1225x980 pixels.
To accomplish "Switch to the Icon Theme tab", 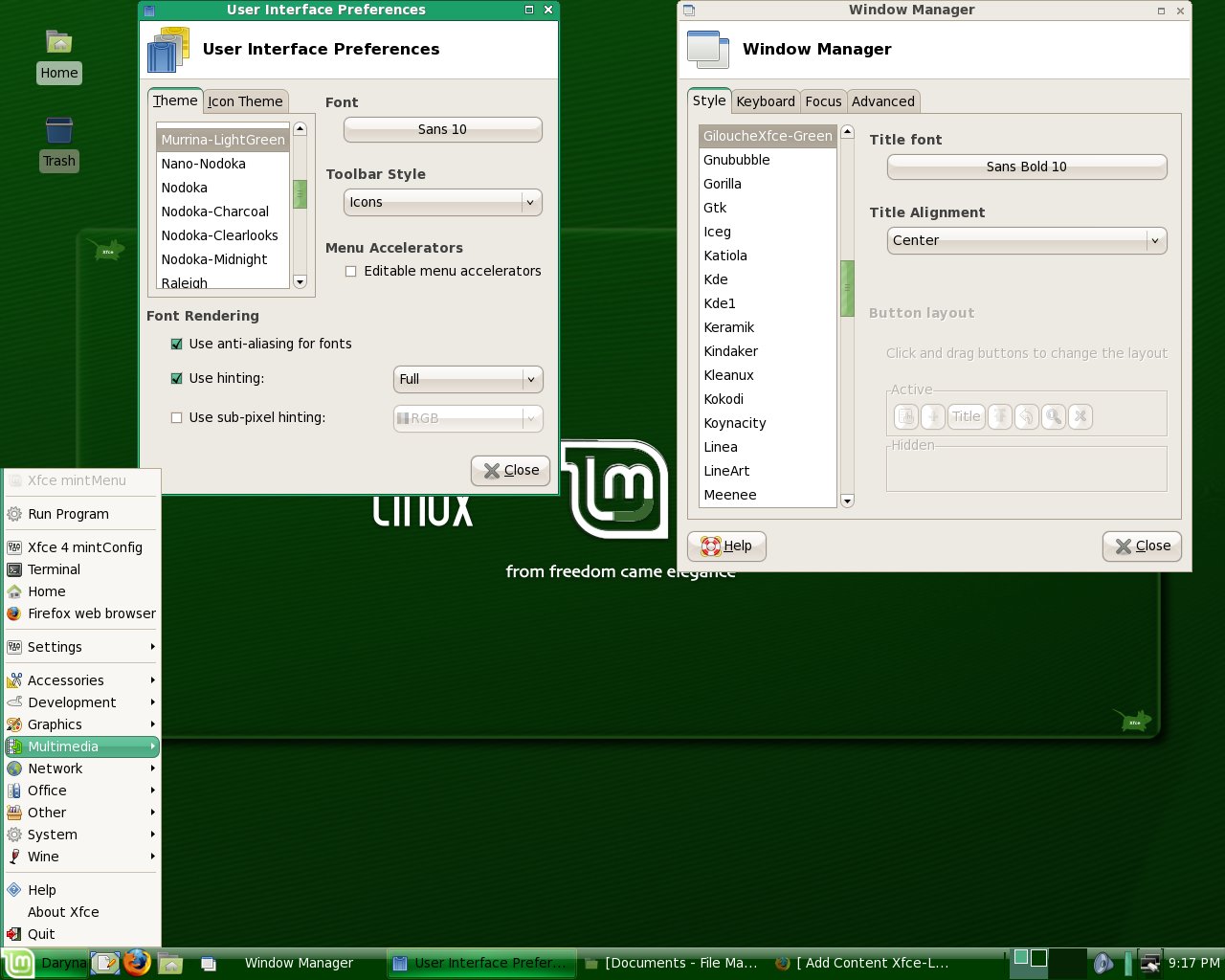I will point(245,101).
